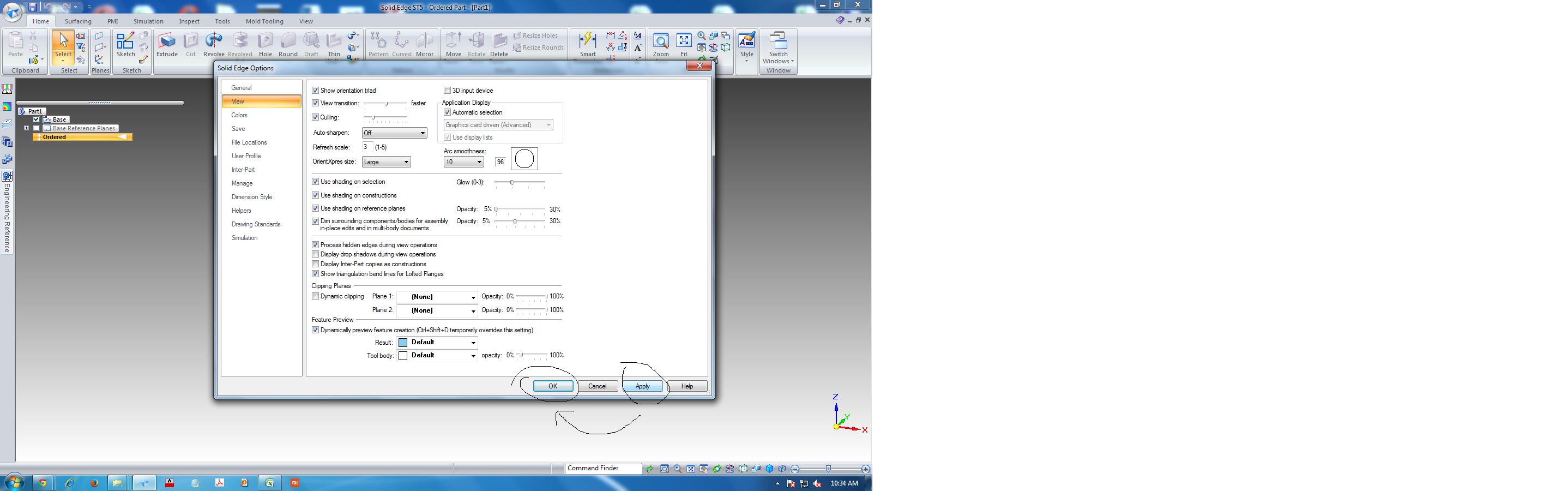Screen dimensions: 1568x491
Task: Open Firefox from the taskbar
Action: click(x=94, y=483)
